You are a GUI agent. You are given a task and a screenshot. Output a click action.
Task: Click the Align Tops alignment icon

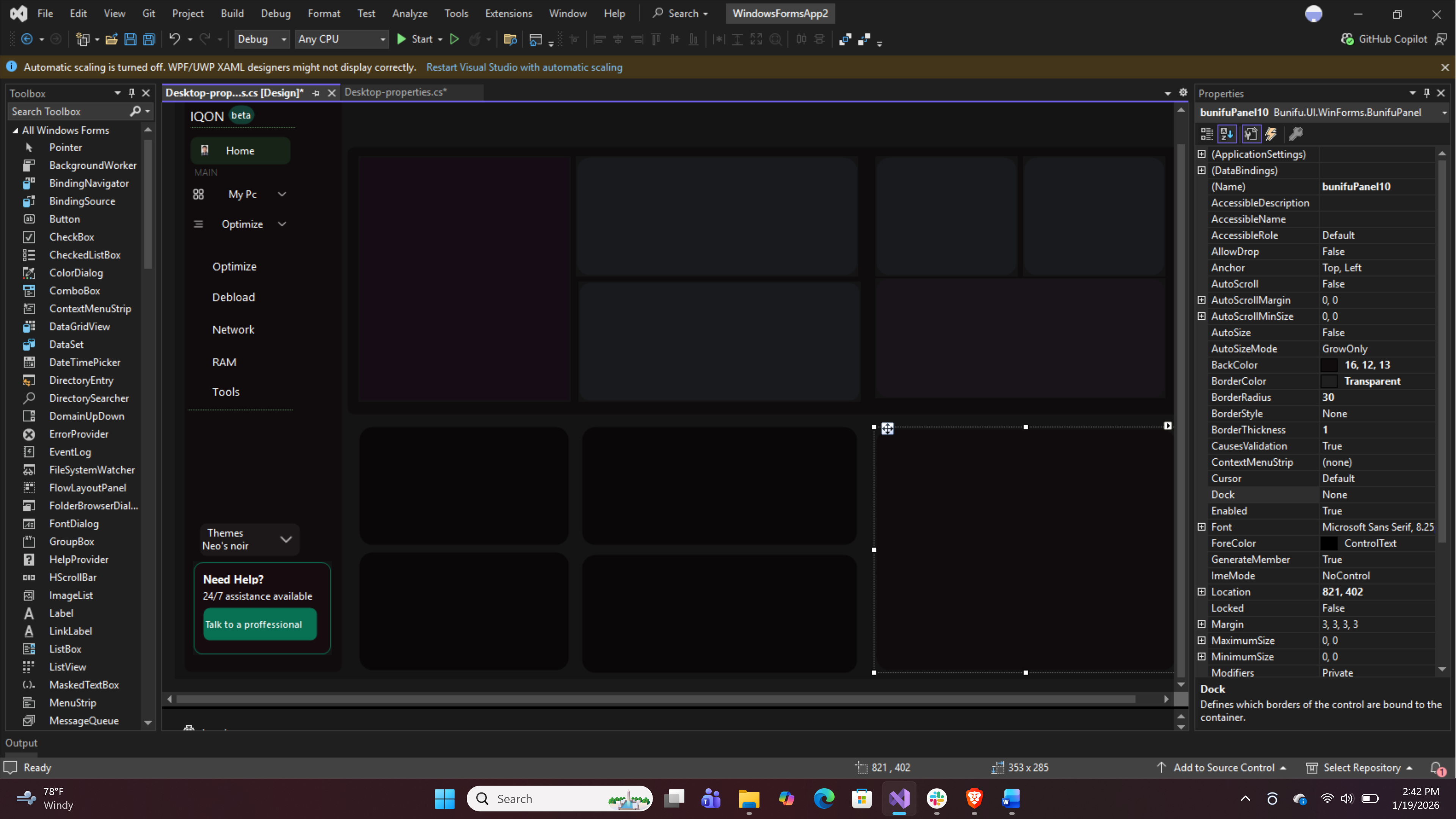656,39
